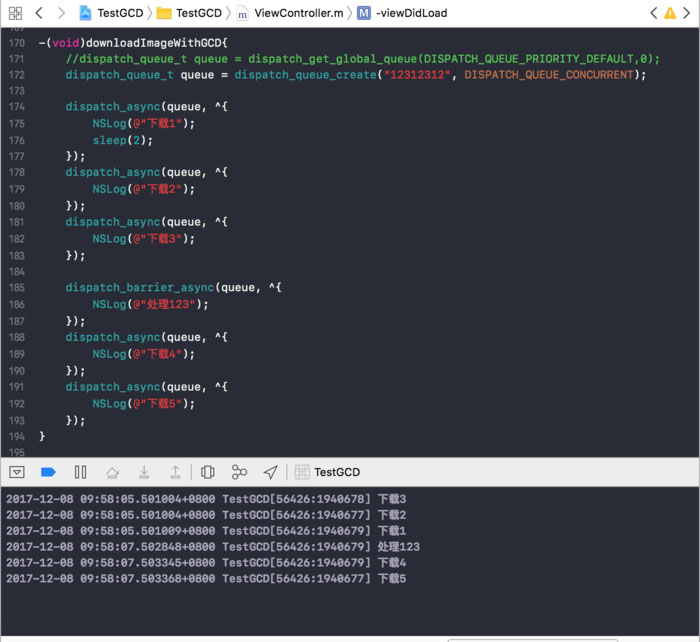Click dispatch_queue_create call on line 172
This screenshot has width=700, height=642.
306,75
